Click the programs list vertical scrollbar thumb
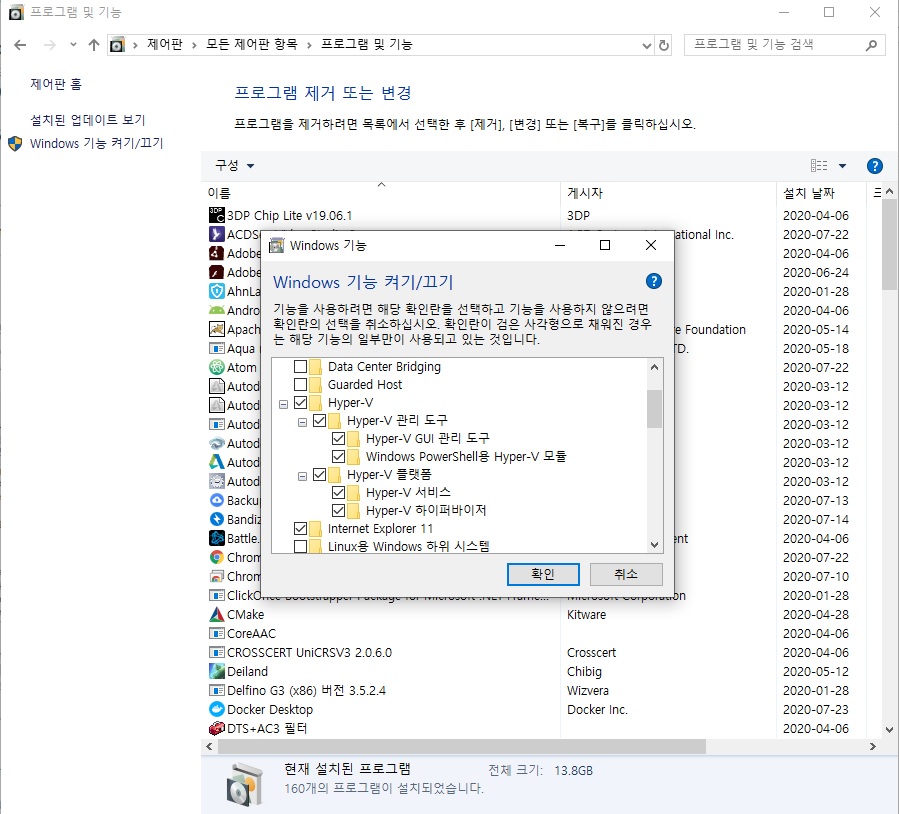 [889, 245]
